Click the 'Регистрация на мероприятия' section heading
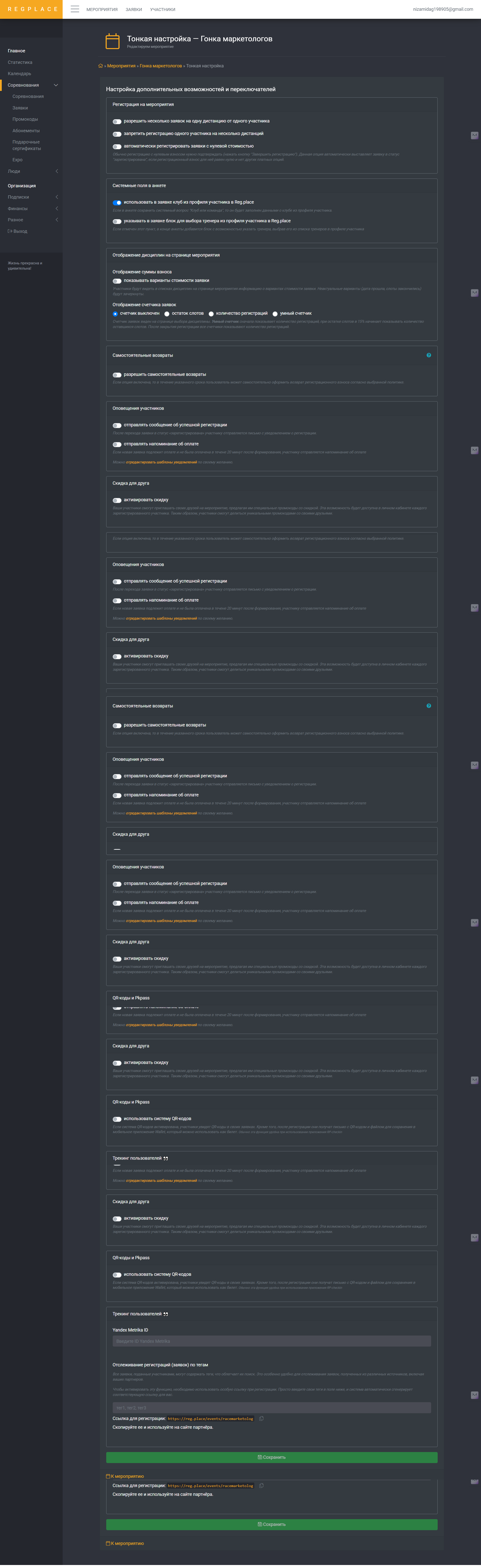Screen dimensions: 481x1568 143,105
